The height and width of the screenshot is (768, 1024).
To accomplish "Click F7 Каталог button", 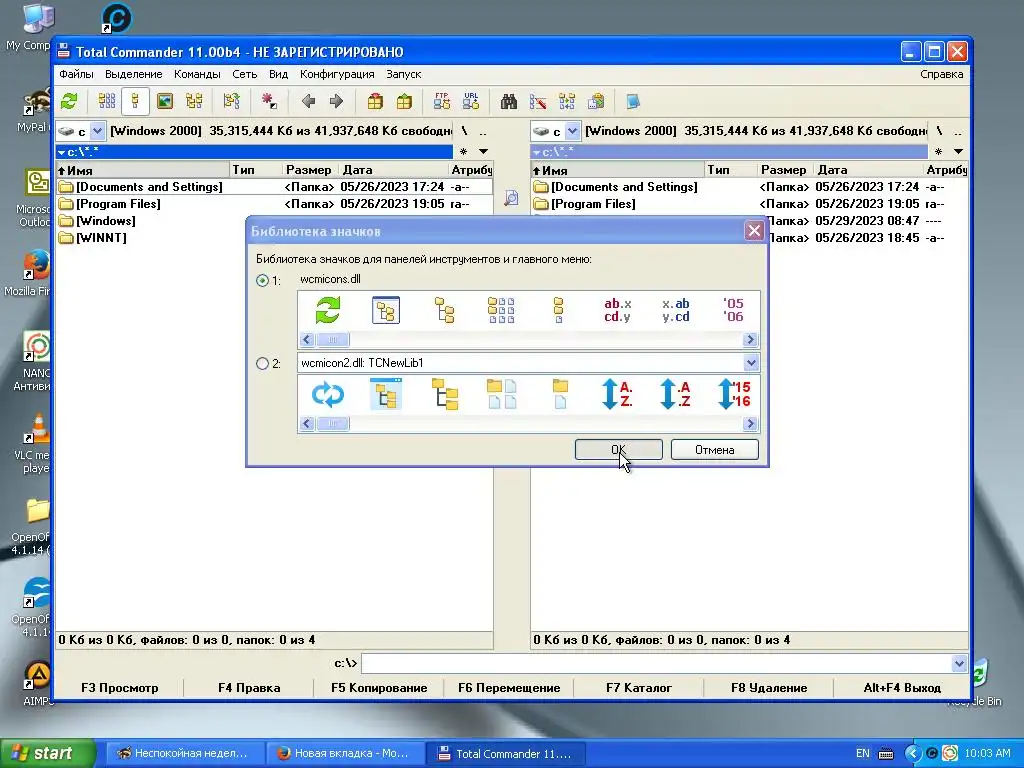I will pos(639,688).
